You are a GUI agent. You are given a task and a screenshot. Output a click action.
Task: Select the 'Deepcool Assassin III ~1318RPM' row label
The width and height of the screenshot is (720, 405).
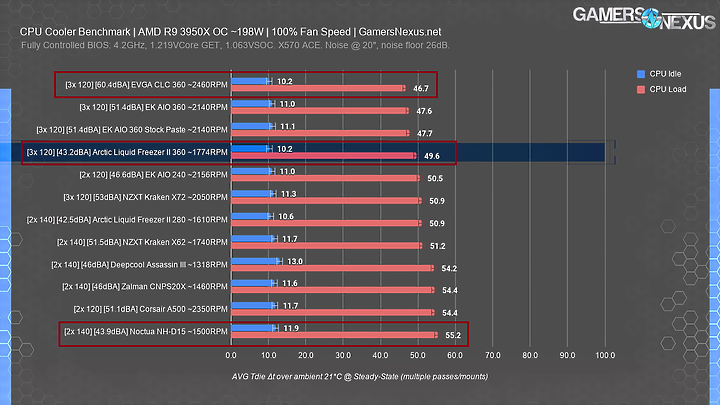(x=140, y=265)
